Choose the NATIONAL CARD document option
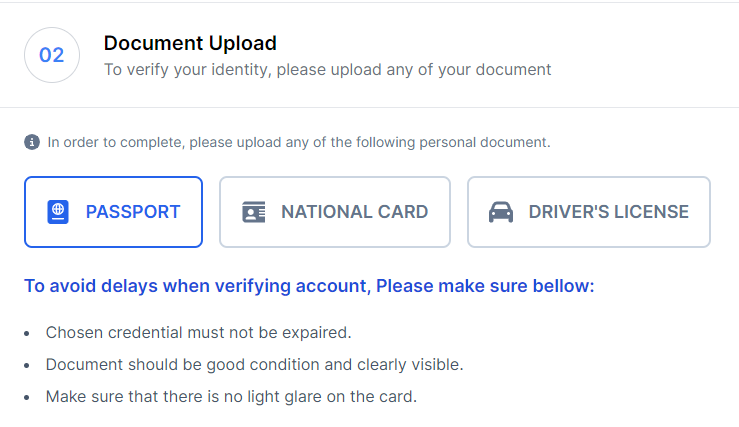739x427 pixels. coord(335,212)
